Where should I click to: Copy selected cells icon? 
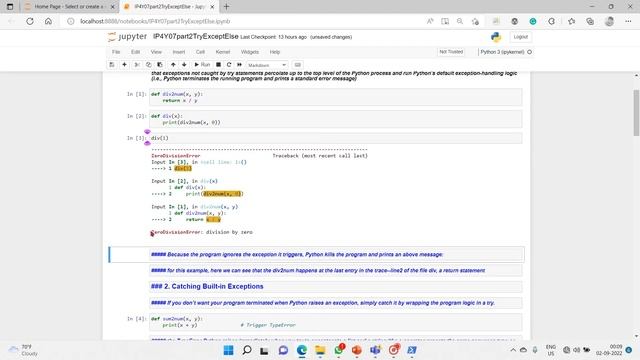pyautogui.click(x=149, y=65)
